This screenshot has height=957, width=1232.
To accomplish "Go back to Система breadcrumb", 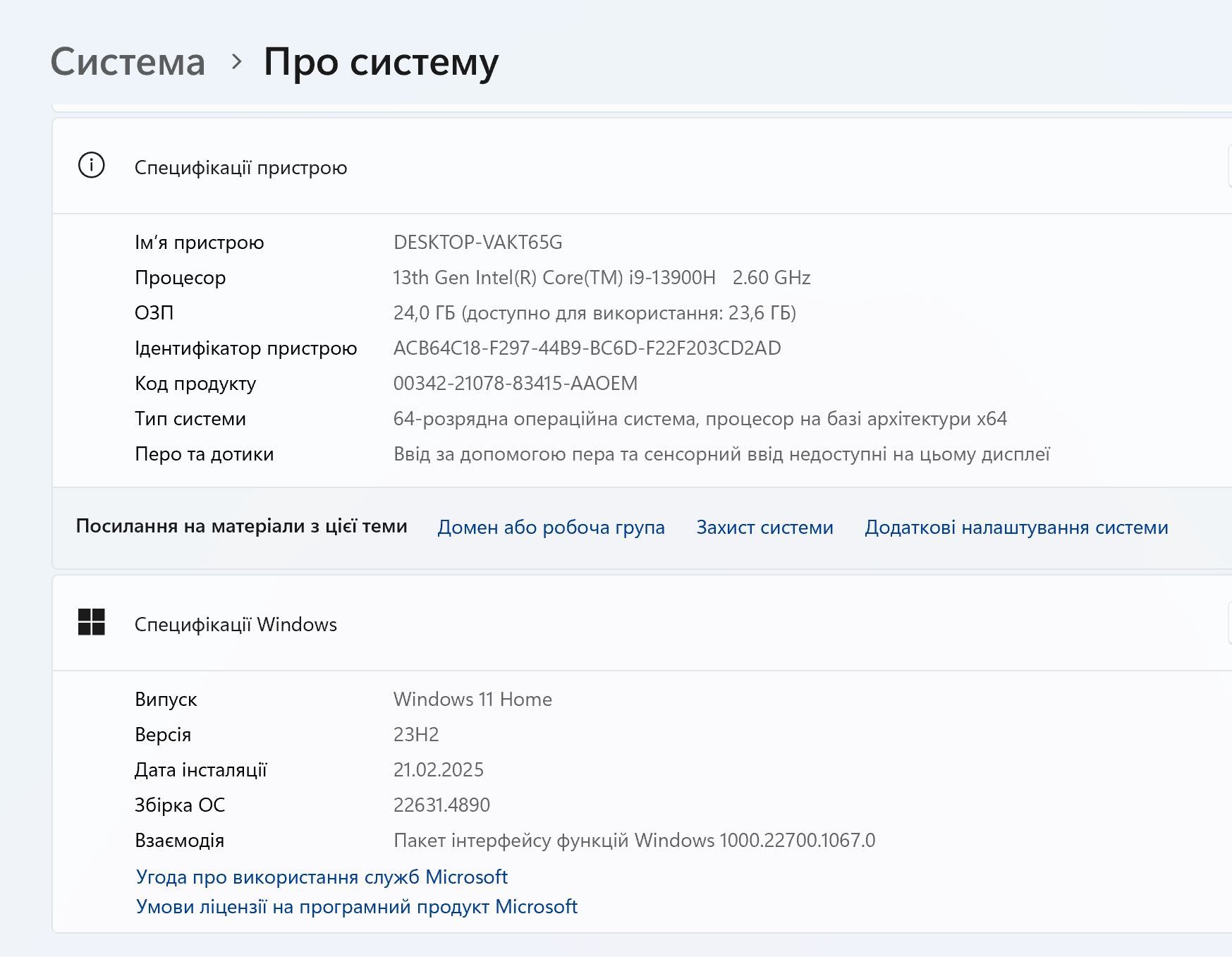I will point(128,62).
